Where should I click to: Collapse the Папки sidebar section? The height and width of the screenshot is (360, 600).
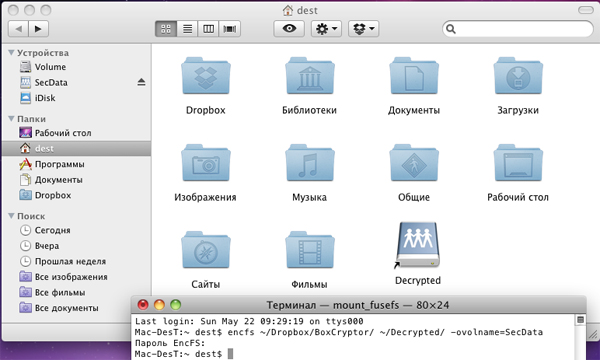tap(11, 119)
